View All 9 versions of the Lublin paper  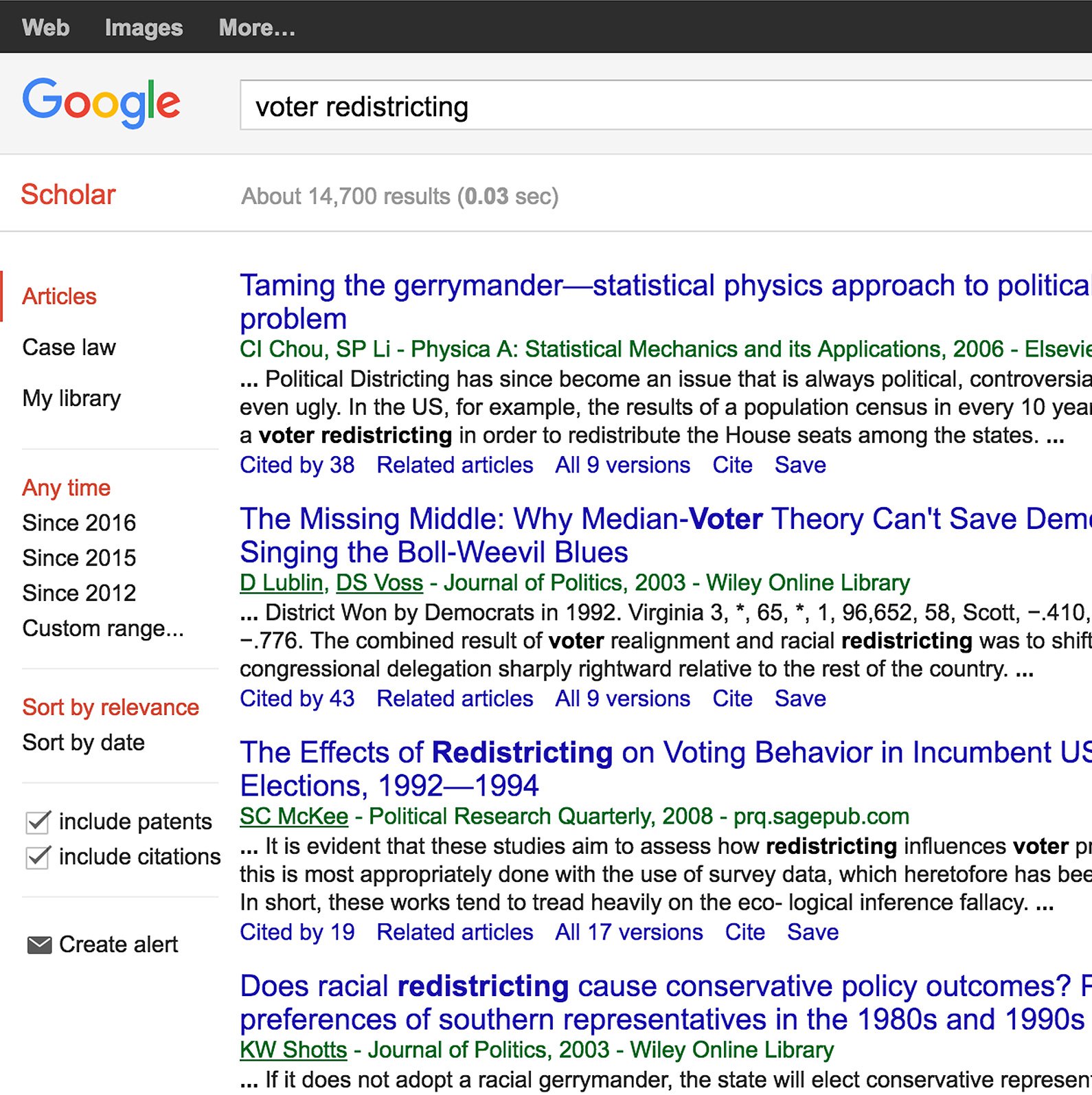(623, 699)
